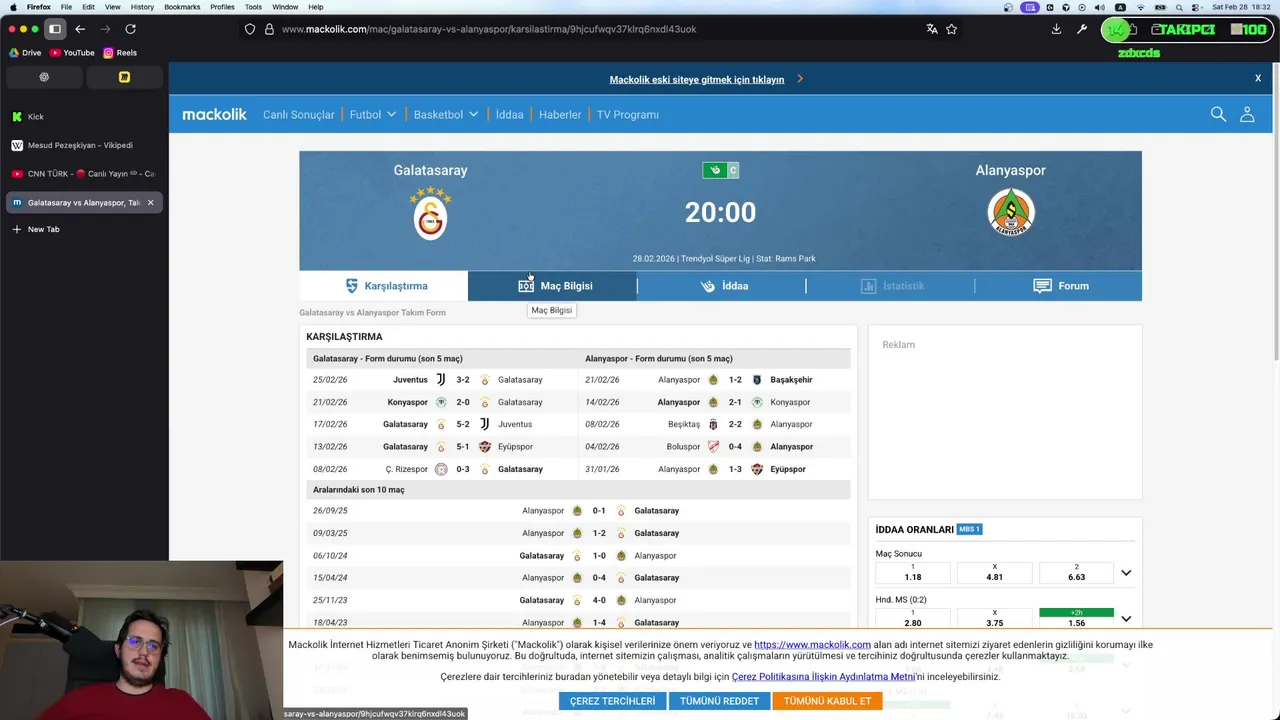The height and width of the screenshot is (720, 1280).
Task: Click the Ç. Rizespor 0-3 Galatasaray score
Action: (x=463, y=469)
